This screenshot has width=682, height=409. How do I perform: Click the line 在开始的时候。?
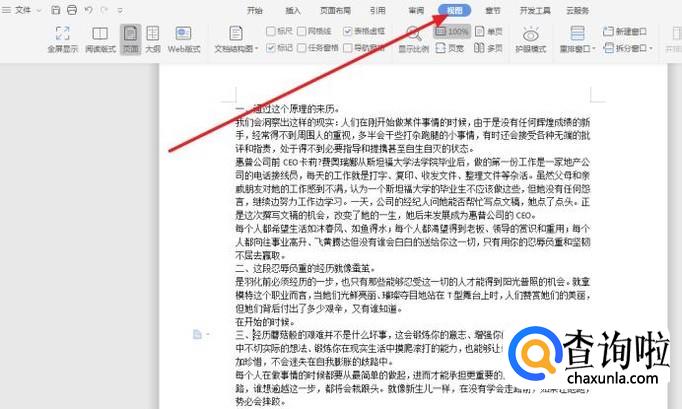click(x=265, y=322)
